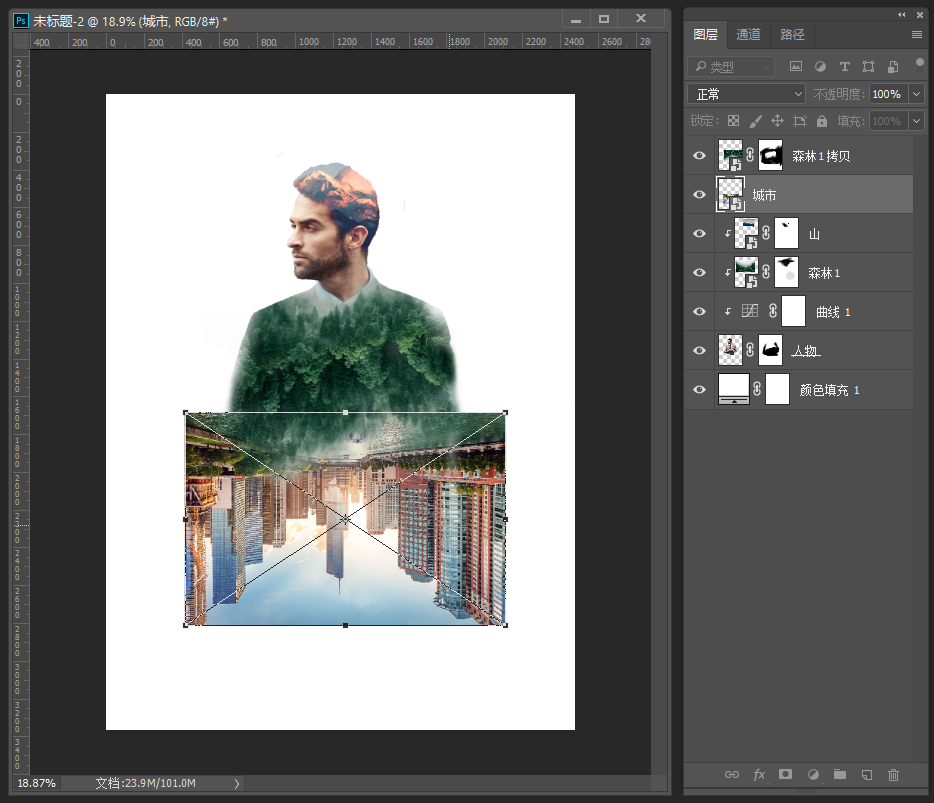
Task: Click the top-middle transform handle
Action: tap(345, 412)
